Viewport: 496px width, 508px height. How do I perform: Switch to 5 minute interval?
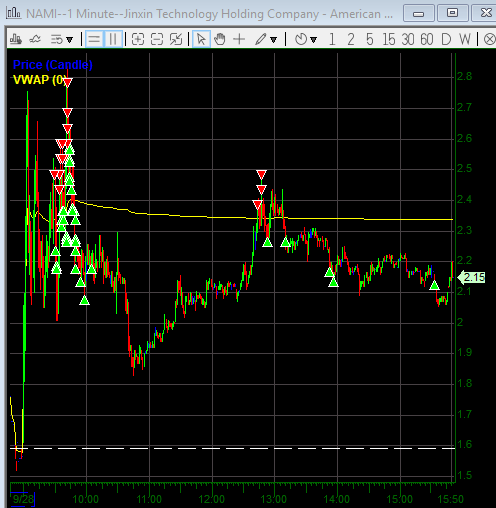click(x=369, y=39)
